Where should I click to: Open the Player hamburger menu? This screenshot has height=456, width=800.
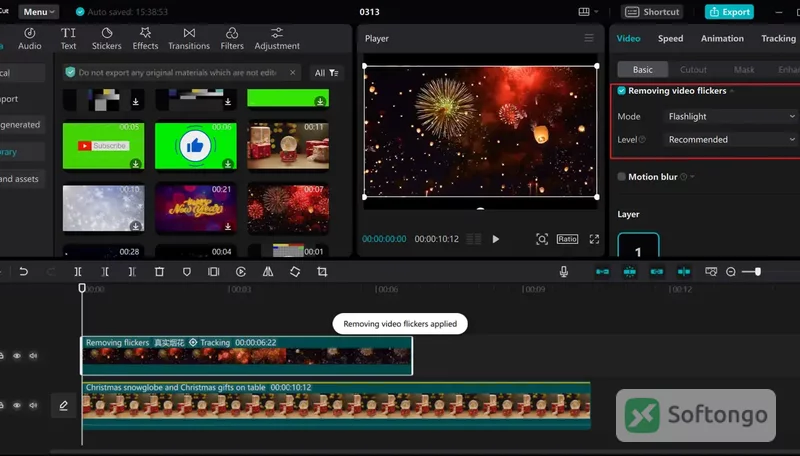[x=589, y=38]
